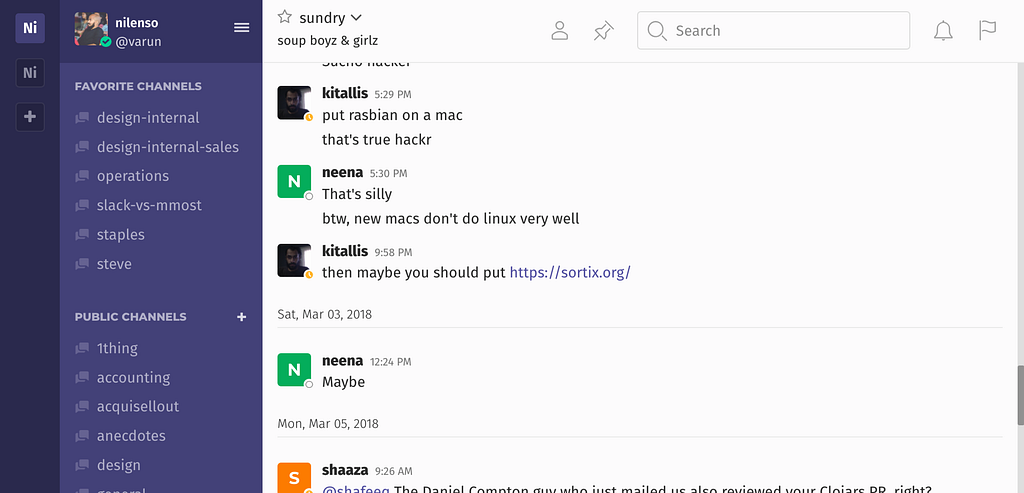Viewport: 1024px width, 493px height.
Task: Add new public channel plus icon
Action: [x=241, y=317]
